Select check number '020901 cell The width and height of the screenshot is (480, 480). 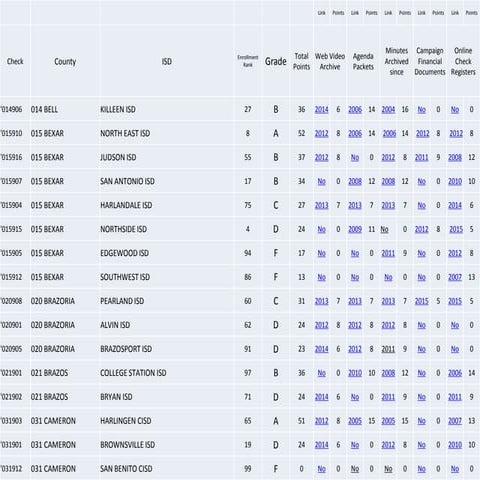click(x=11, y=325)
